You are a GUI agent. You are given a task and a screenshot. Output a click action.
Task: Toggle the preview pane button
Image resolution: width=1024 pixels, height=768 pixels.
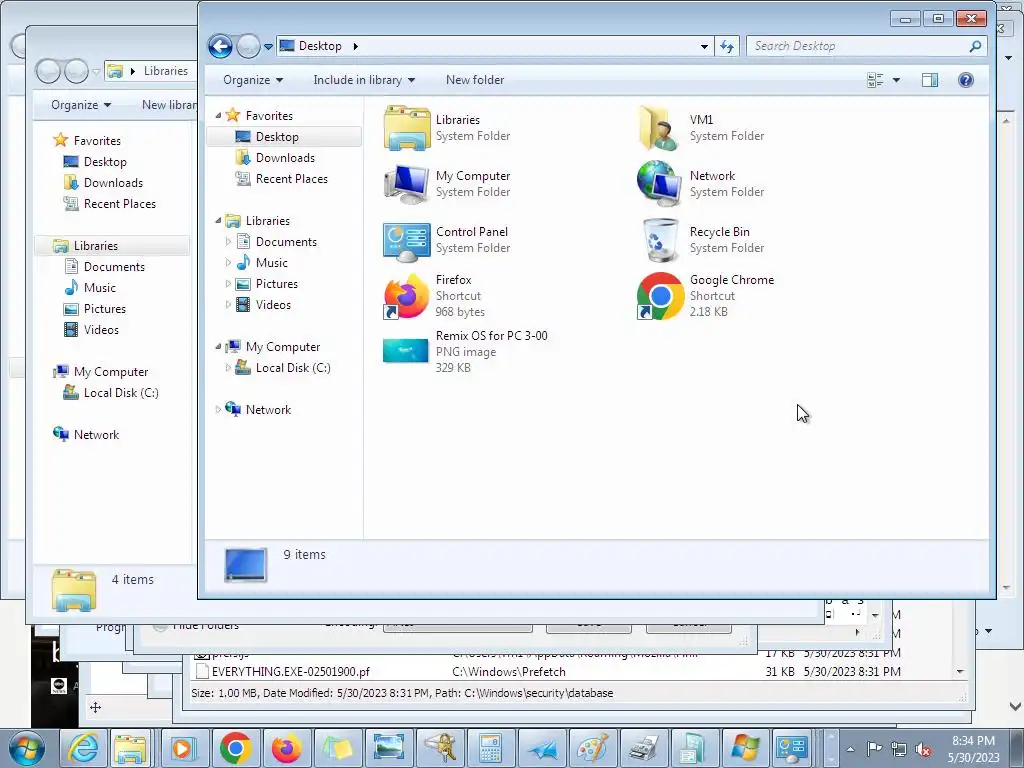[x=930, y=80]
